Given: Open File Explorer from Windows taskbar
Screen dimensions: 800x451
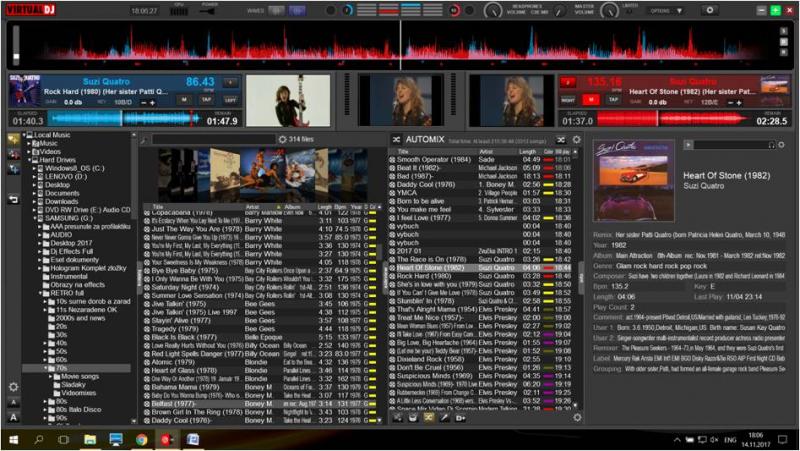Looking at the screenshot, I should click(x=90, y=439).
